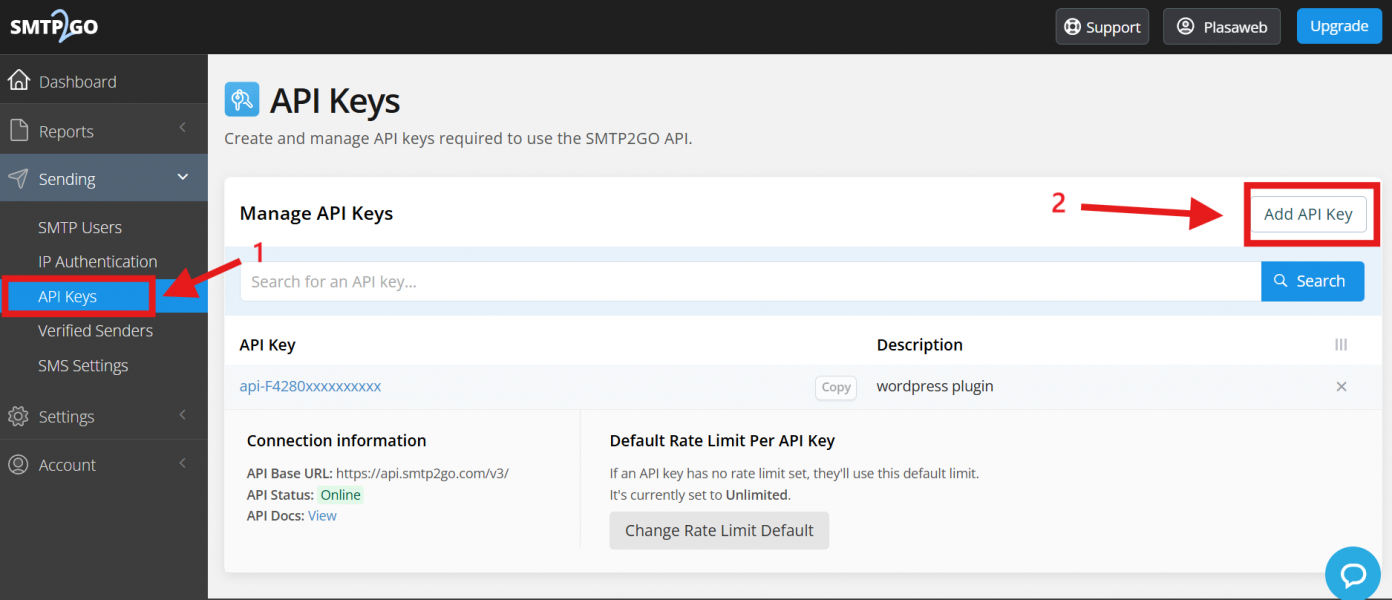Screen dimensions: 1392x600
Task: Click the user avatar icon beside Plasaweb
Action: pos(1186,27)
